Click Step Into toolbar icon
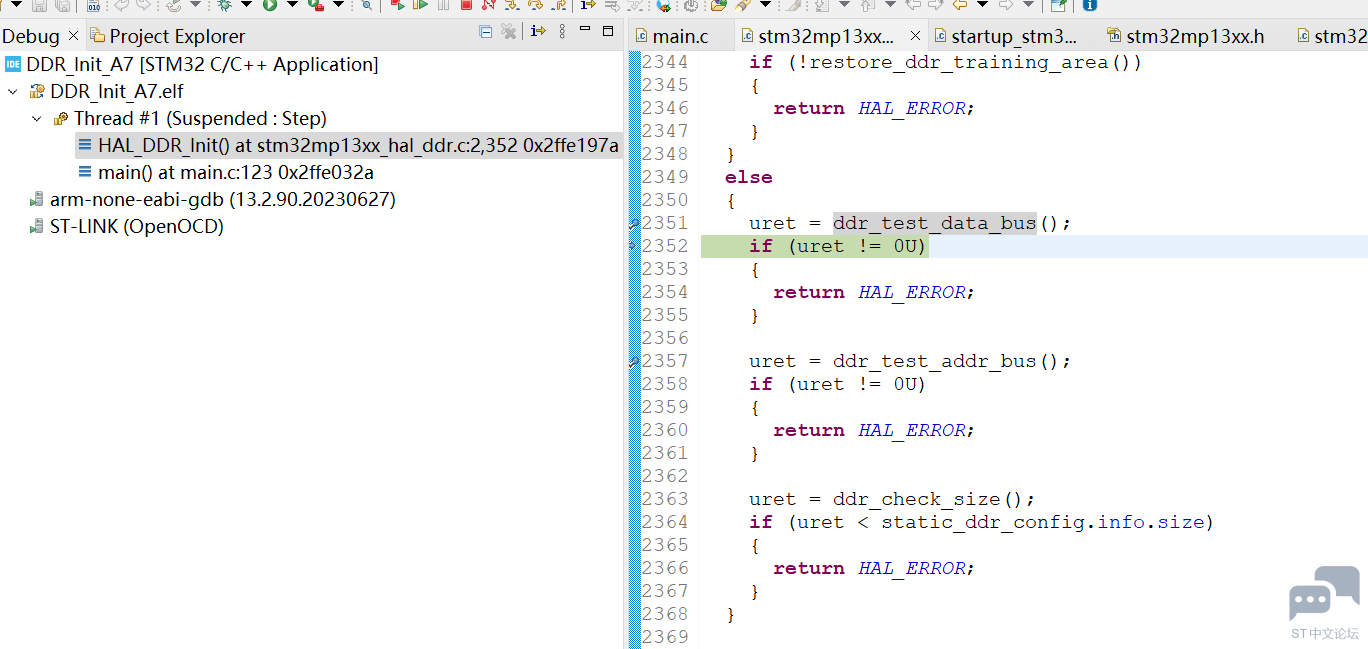 511,5
